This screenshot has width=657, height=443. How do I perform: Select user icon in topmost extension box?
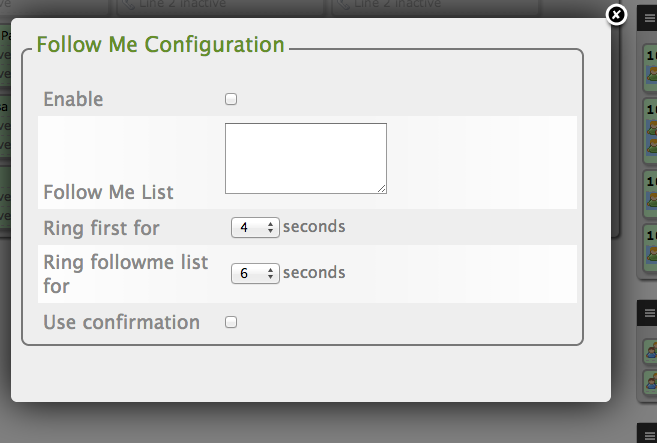pos(652,75)
